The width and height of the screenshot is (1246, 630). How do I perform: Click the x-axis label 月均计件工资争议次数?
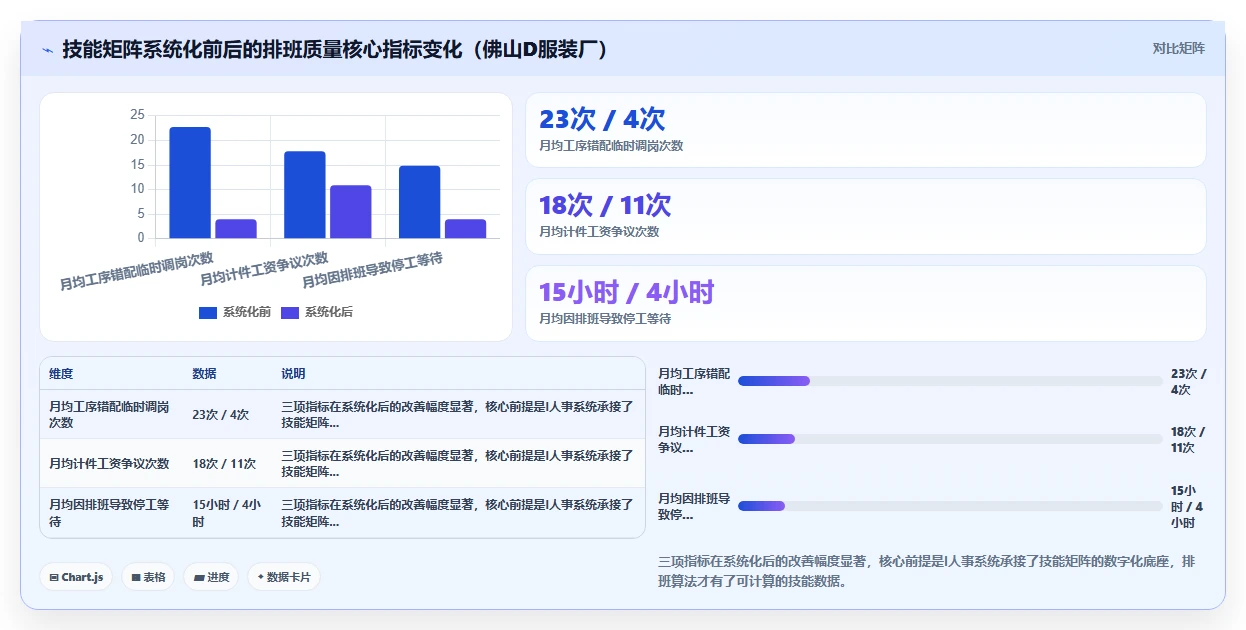click(264, 268)
